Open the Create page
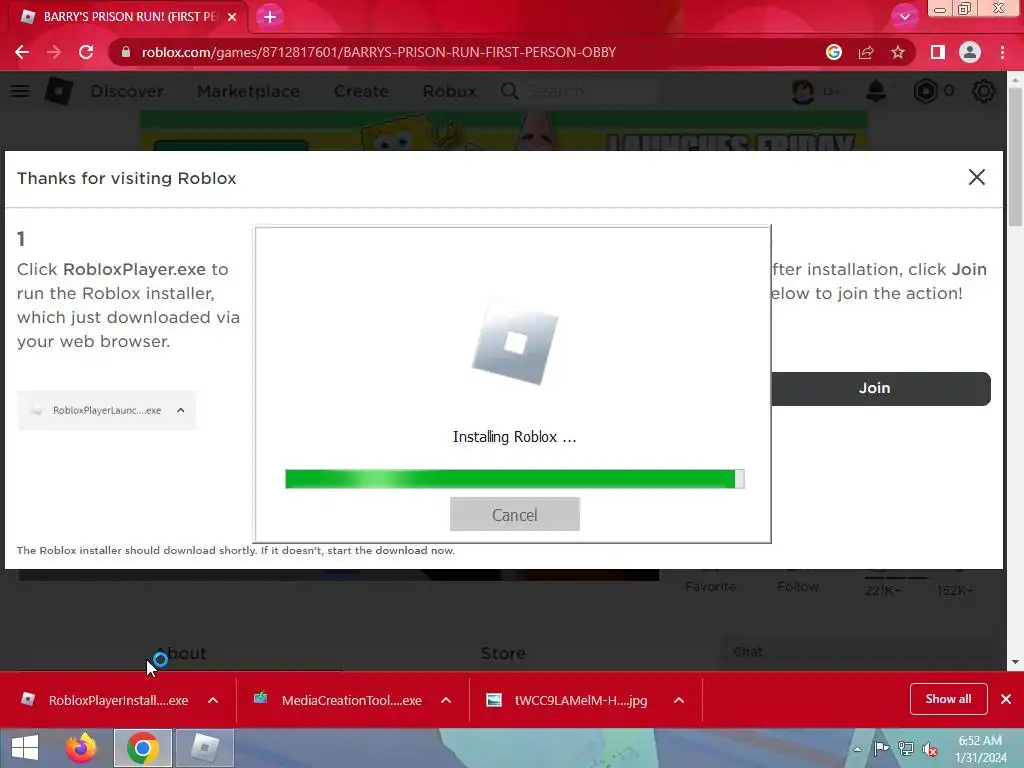The image size is (1024, 768). (x=361, y=91)
